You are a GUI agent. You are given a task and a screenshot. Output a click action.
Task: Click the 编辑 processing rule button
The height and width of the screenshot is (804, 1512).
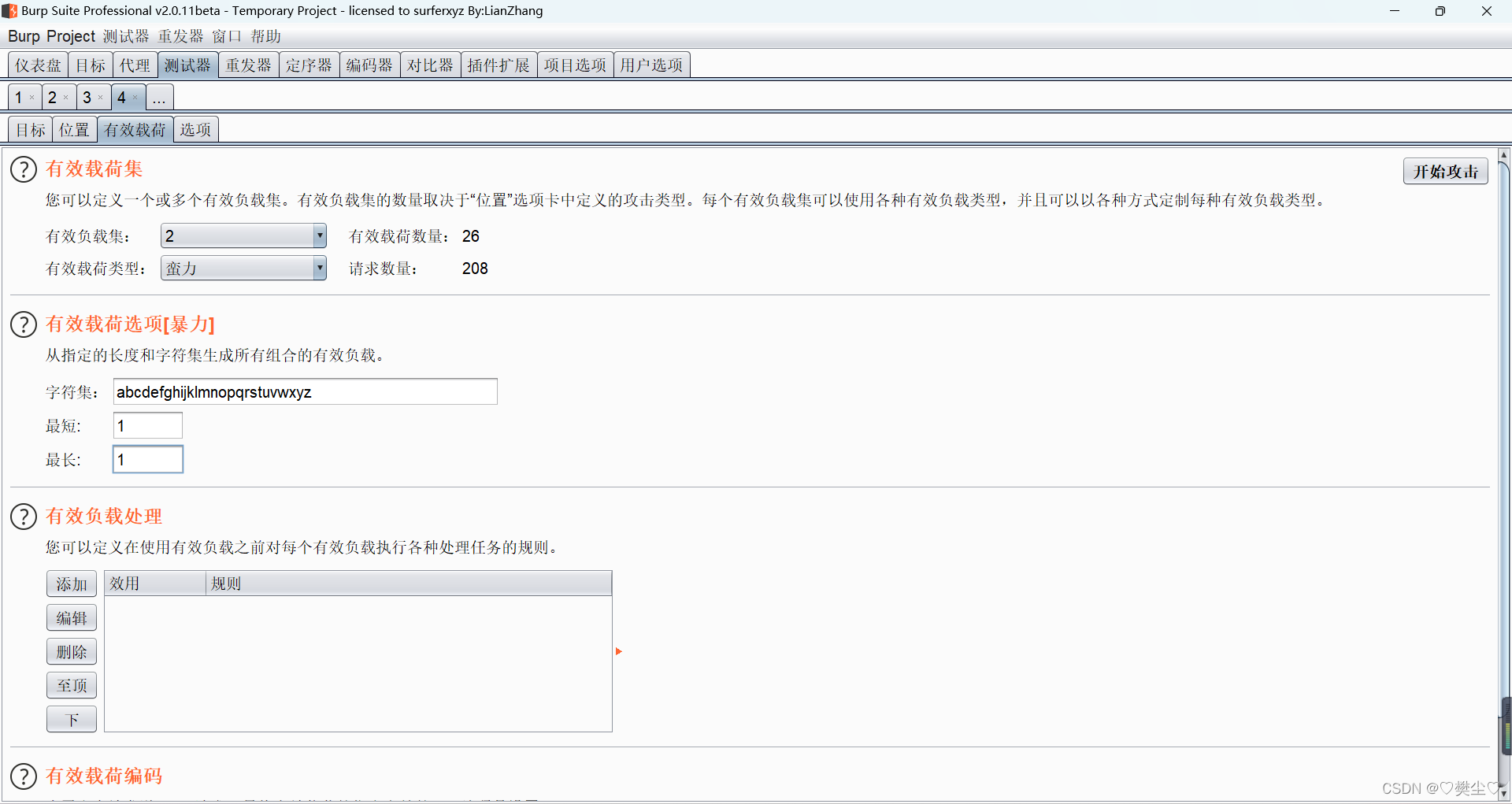[72, 618]
